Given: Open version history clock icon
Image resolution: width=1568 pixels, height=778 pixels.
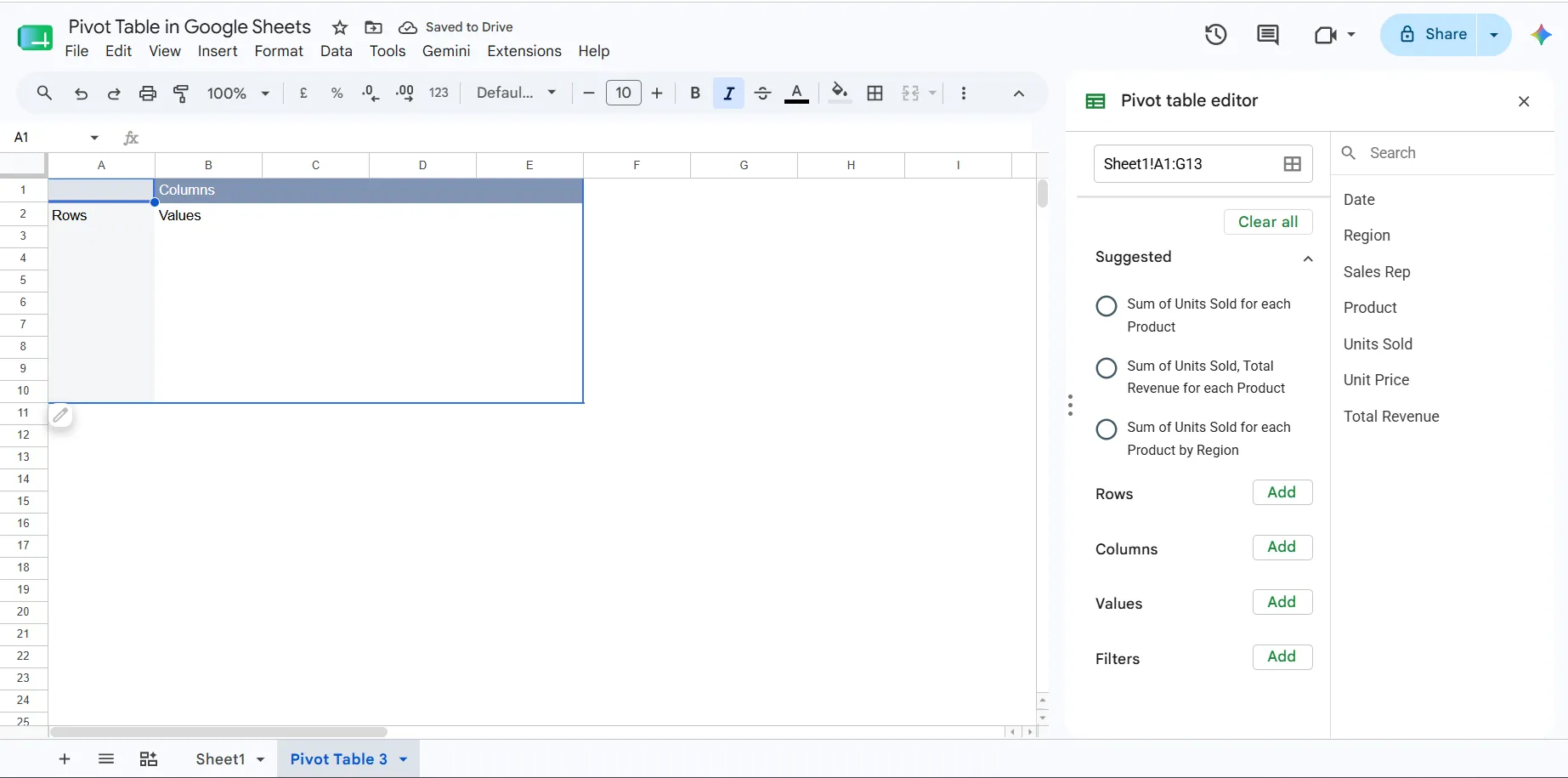Looking at the screenshot, I should 1215,35.
